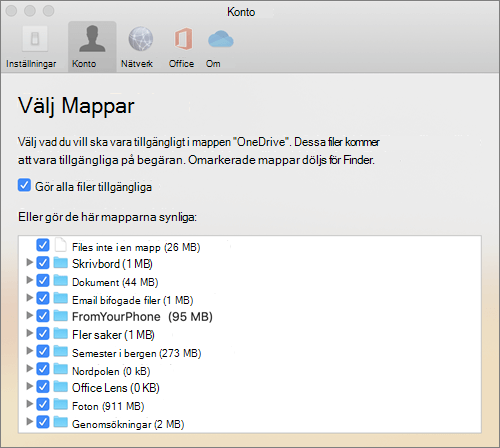
Task: Expand the Foton folder
Action: pyautogui.click(x=29, y=404)
